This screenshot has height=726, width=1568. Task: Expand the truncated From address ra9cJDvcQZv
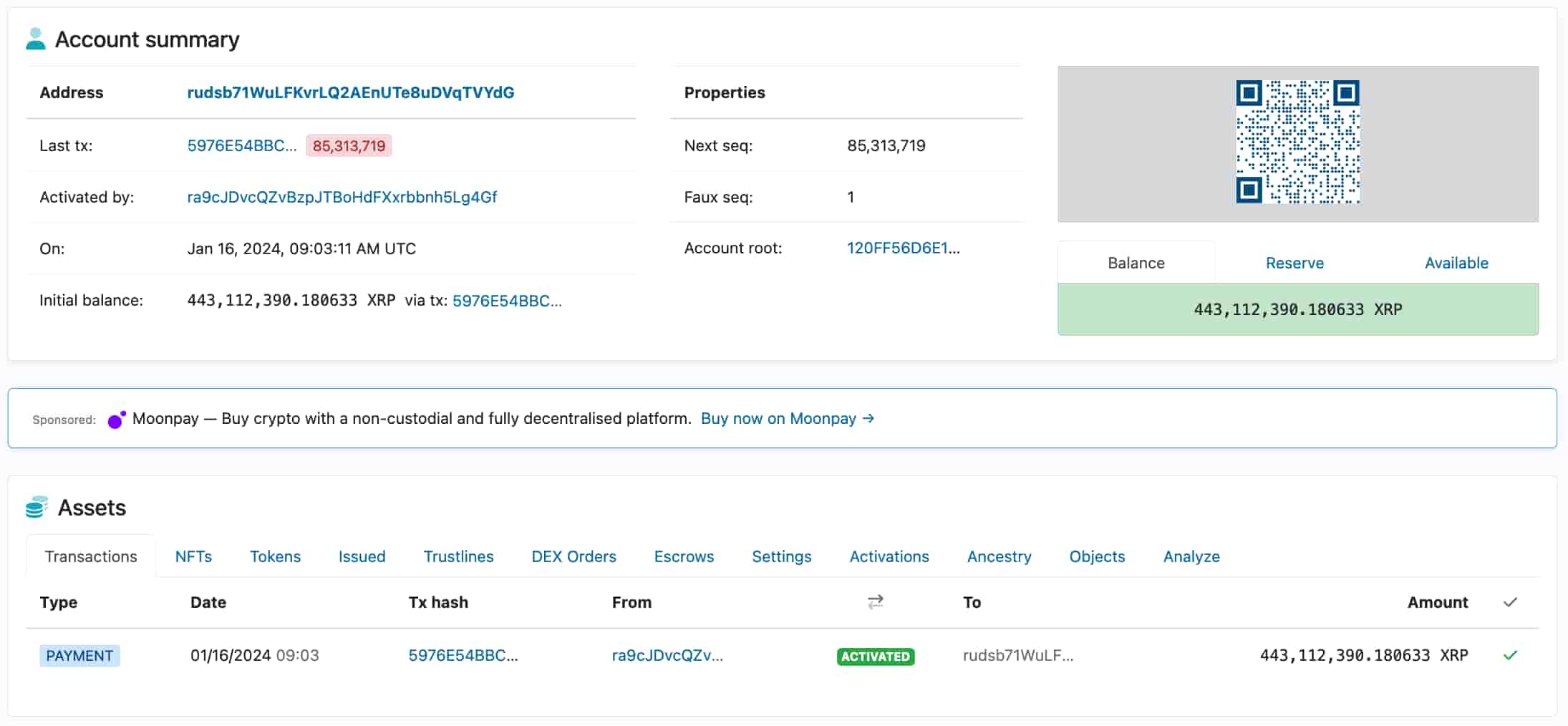[667, 654]
